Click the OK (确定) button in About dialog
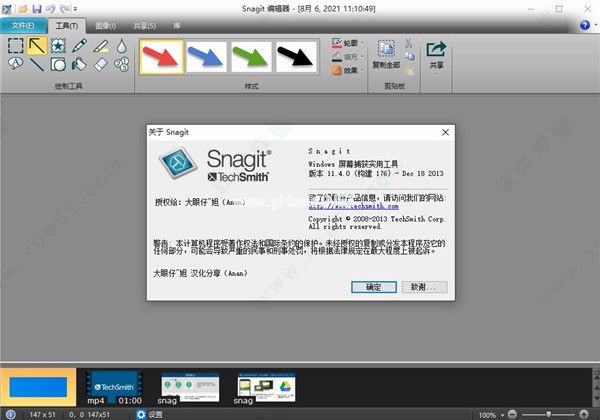The width and height of the screenshot is (600, 420). coord(373,287)
